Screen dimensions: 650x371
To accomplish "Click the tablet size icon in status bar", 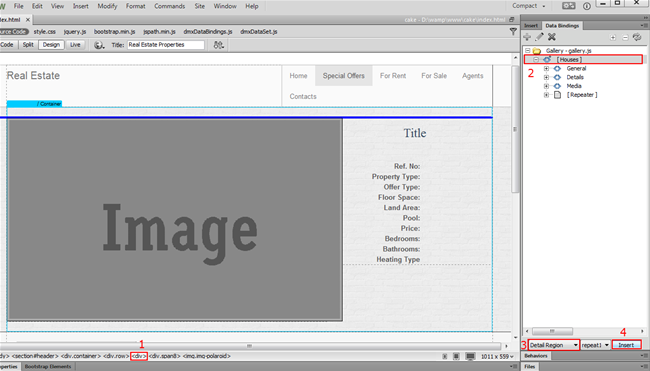I will click(456, 356).
